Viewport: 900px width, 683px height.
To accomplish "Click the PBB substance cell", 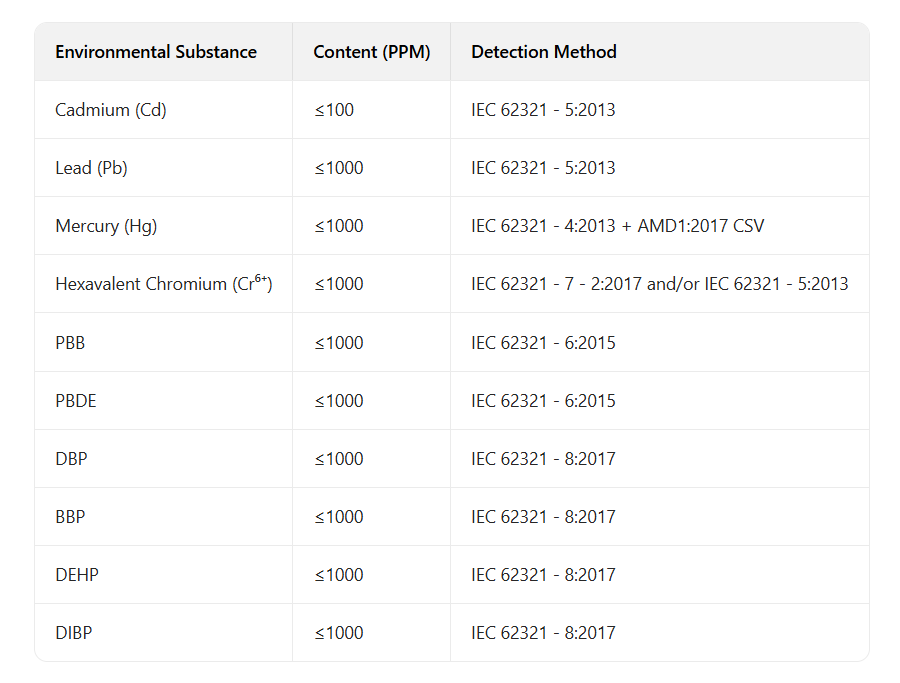I will click(70, 343).
